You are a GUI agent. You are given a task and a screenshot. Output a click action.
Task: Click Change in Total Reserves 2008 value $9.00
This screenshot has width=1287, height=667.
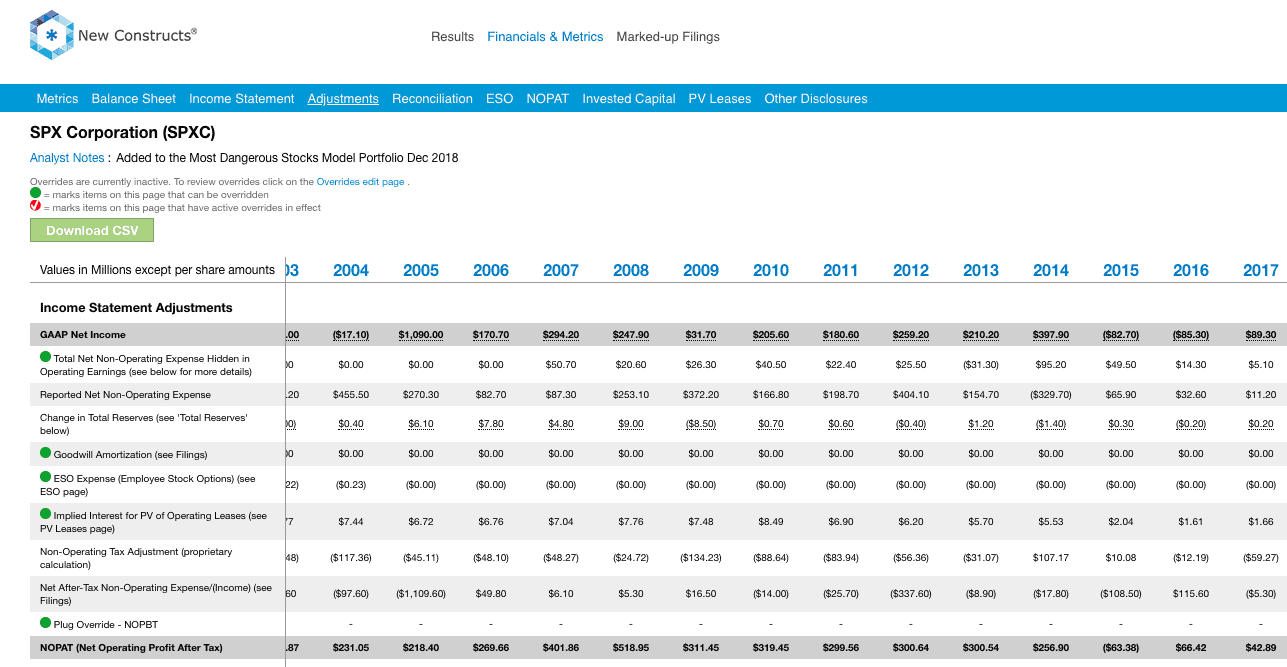coord(631,424)
